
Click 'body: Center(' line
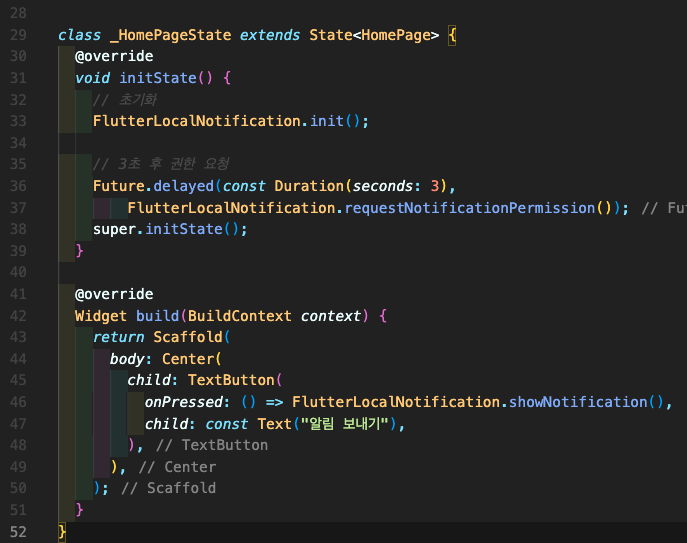point(166,359)
